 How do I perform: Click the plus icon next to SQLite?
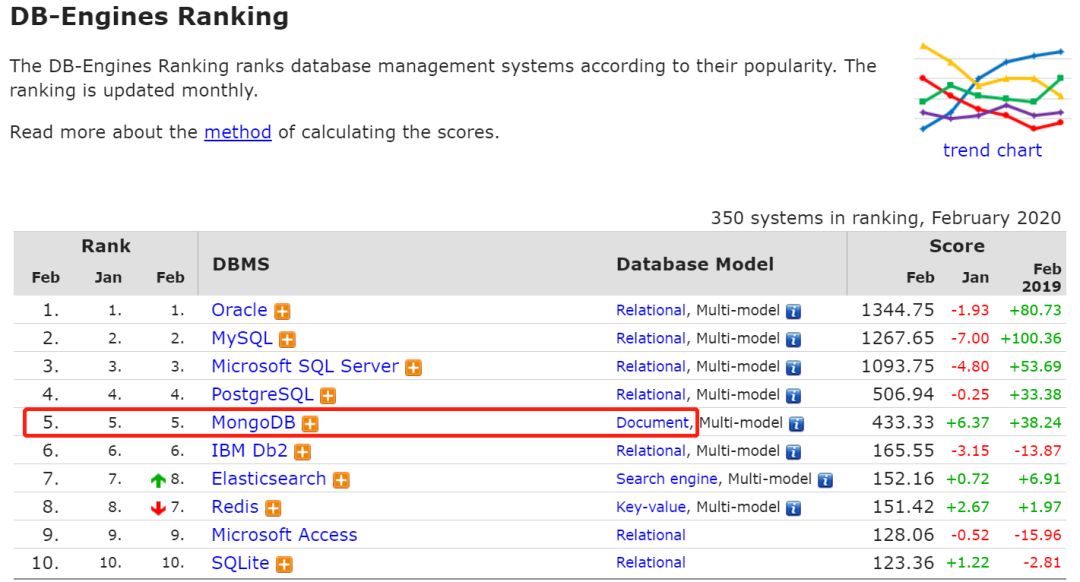point(283,563)
